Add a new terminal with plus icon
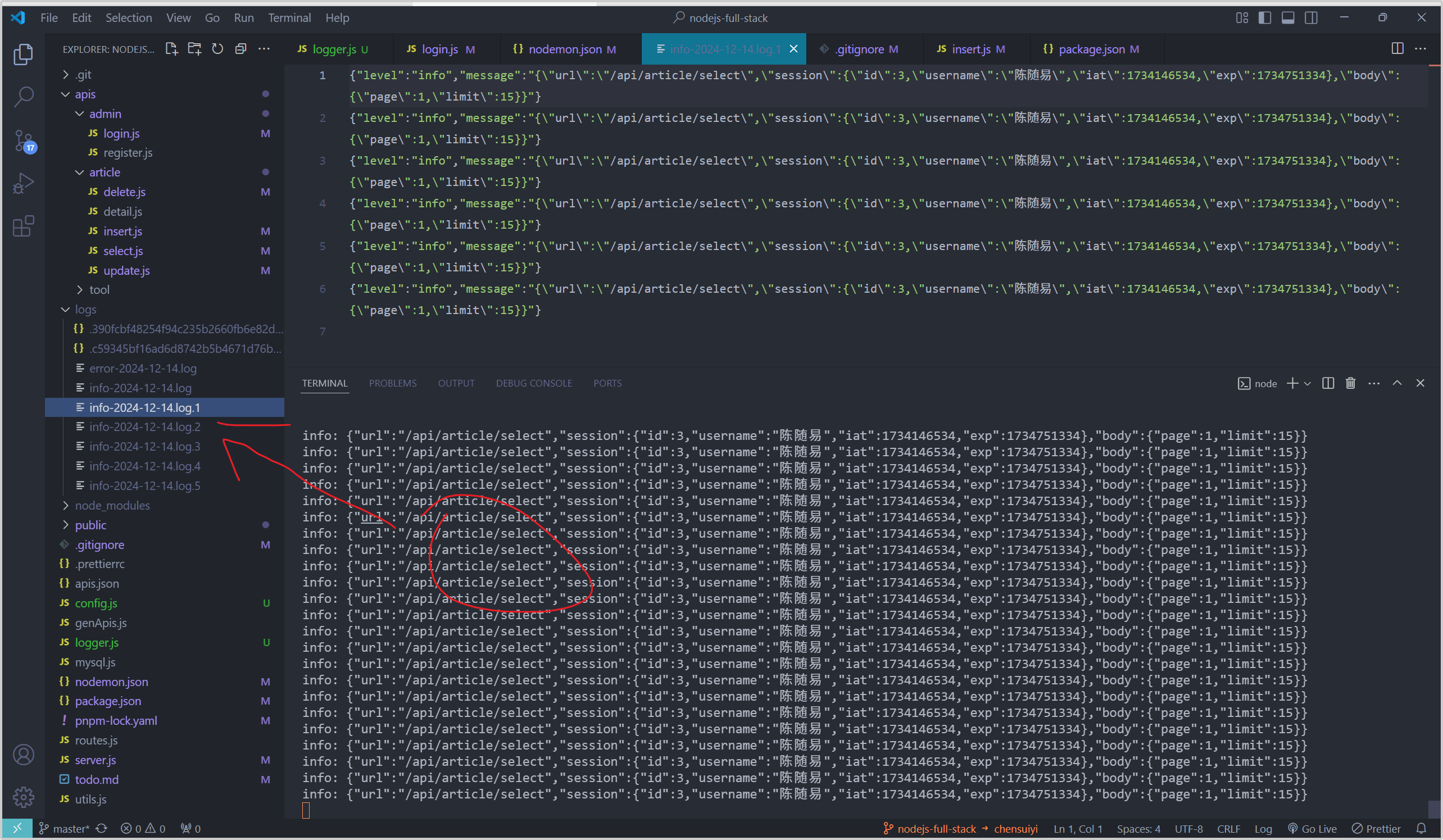This screenshot has width=1443, height=840. [1292, 383]
